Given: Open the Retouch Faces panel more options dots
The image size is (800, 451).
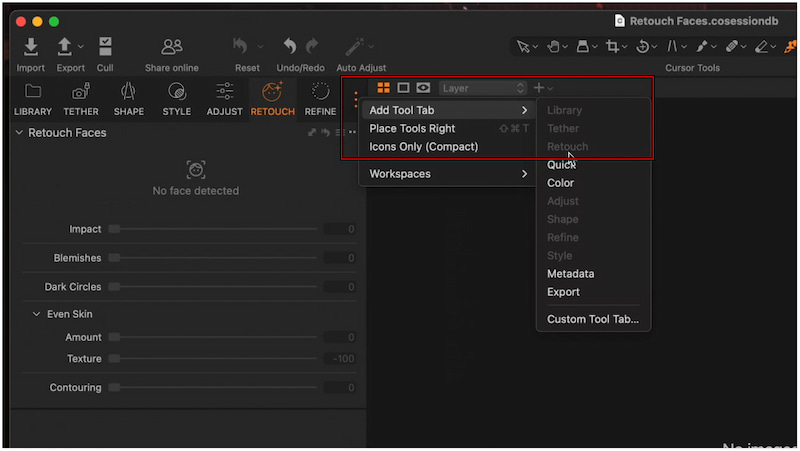Looking at the screenshot, I should pos(352,133).
